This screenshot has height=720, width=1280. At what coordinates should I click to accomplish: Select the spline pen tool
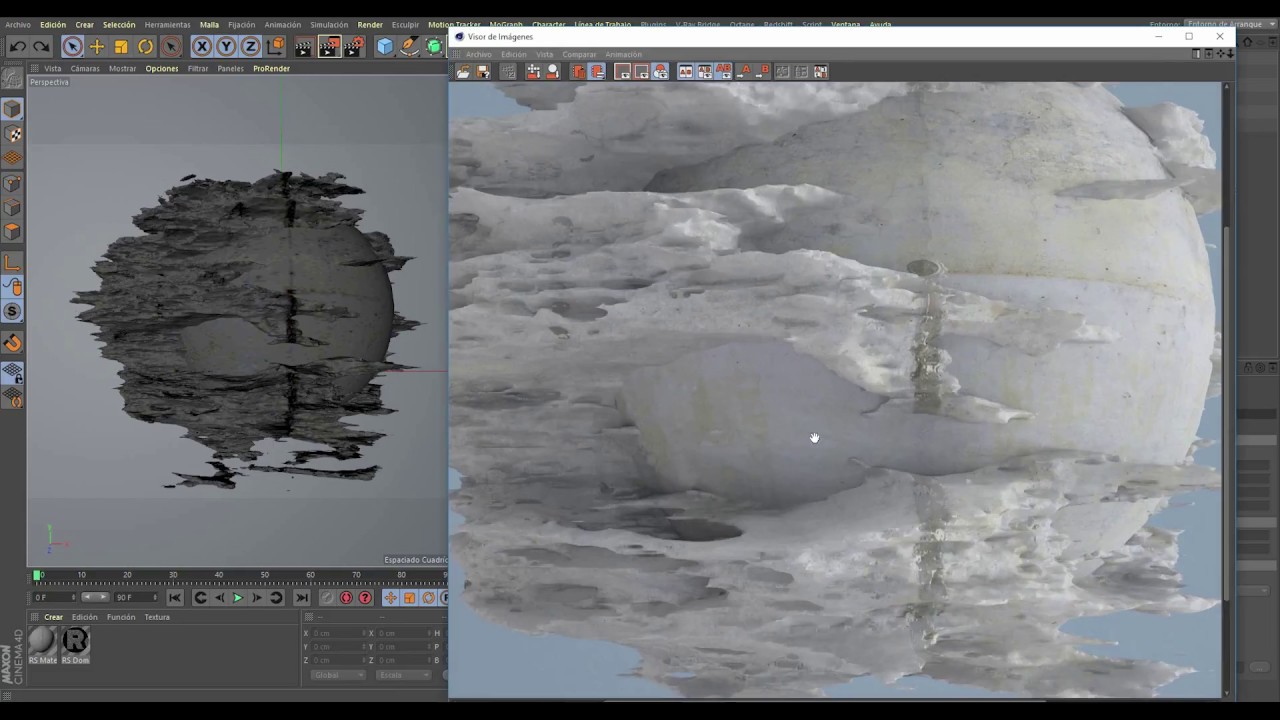pyautogui.click(x=410, y=46)
